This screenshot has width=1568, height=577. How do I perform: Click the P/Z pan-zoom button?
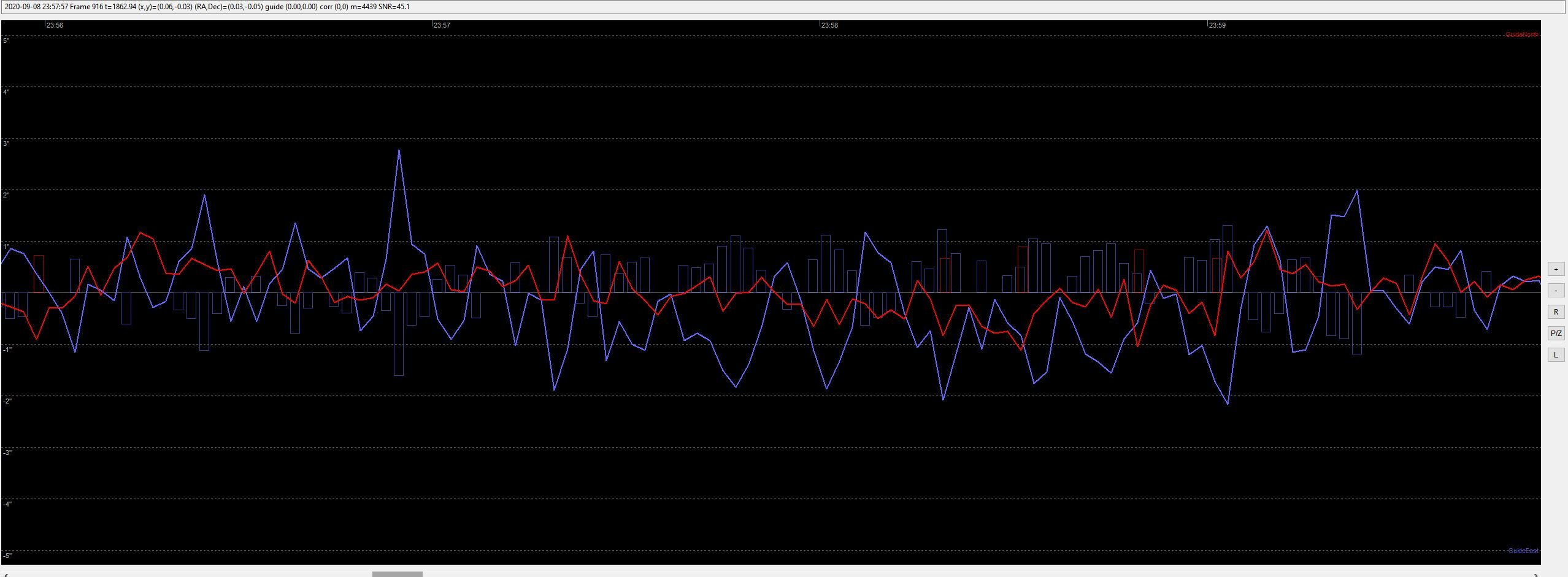[1556, 334]
